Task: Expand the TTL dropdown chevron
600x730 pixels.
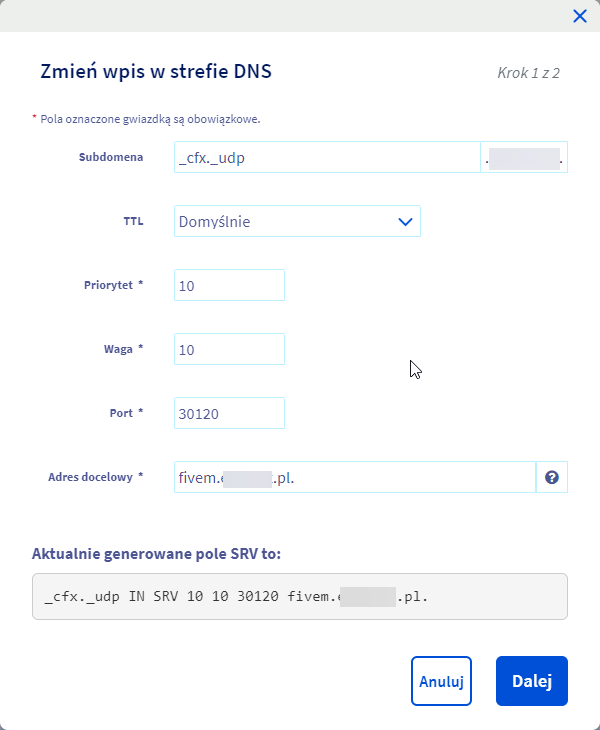Action: pyautogui.click(x=405, y=222)
